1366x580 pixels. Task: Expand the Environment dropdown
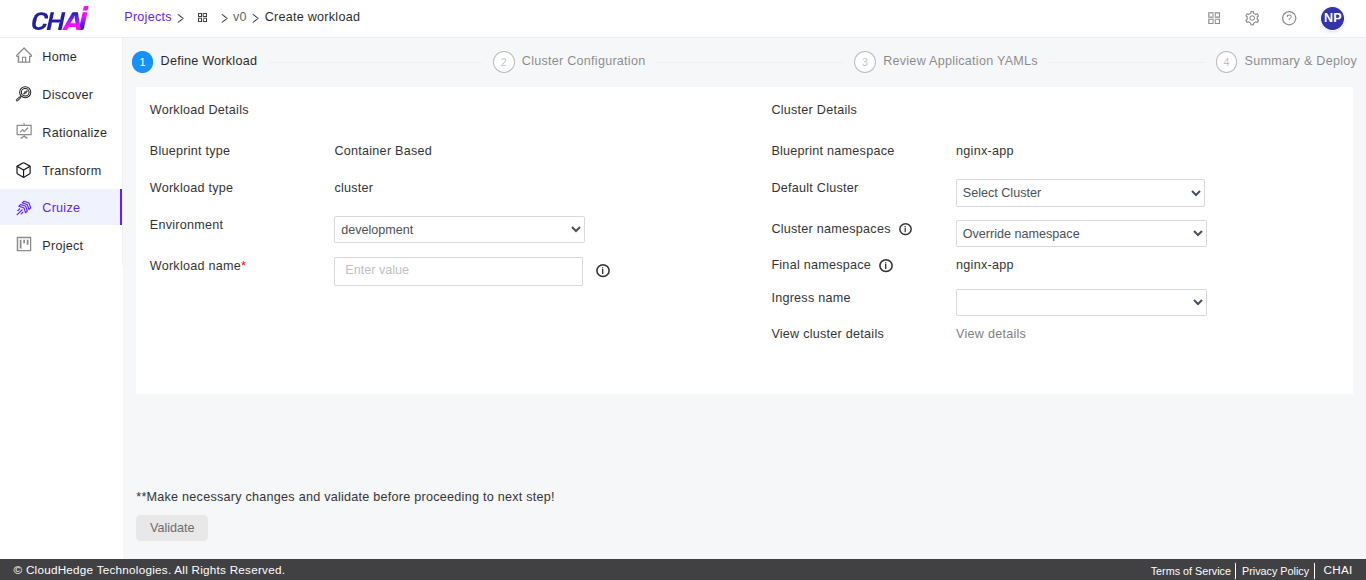click(459, 230)
